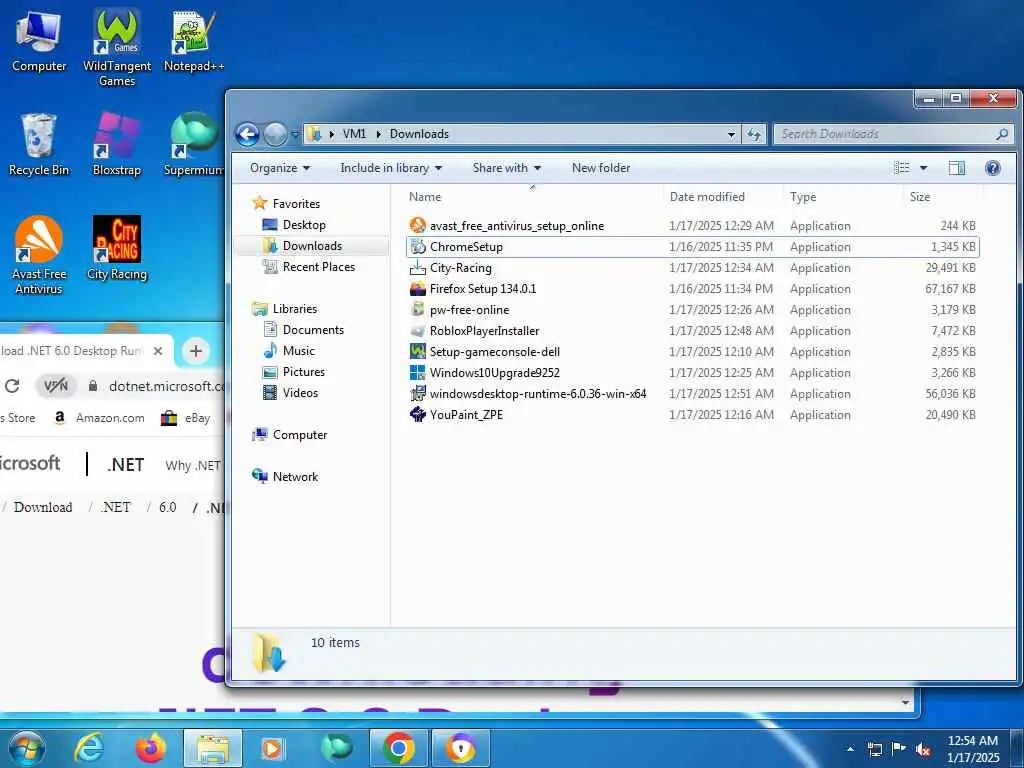Click the network tray icon

[x=874, y=750]
